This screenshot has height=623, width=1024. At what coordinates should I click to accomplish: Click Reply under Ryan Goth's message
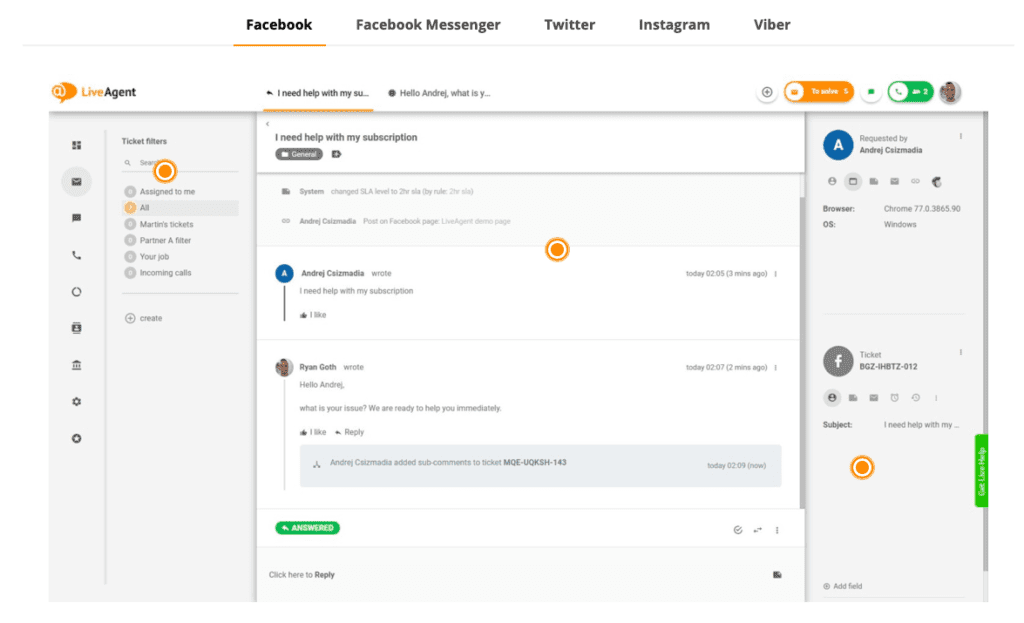pos(355,432)
